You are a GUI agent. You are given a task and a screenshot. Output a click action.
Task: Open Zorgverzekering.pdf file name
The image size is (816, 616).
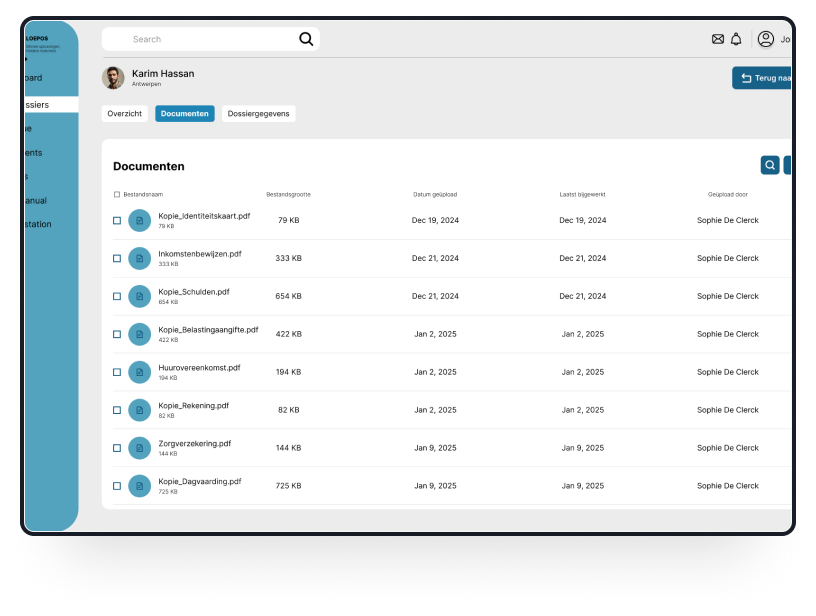(195, 444)
